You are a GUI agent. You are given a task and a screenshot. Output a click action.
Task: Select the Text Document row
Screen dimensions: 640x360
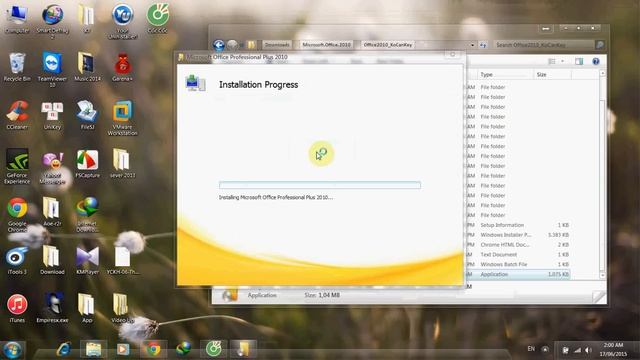click(x=518, y=254)
